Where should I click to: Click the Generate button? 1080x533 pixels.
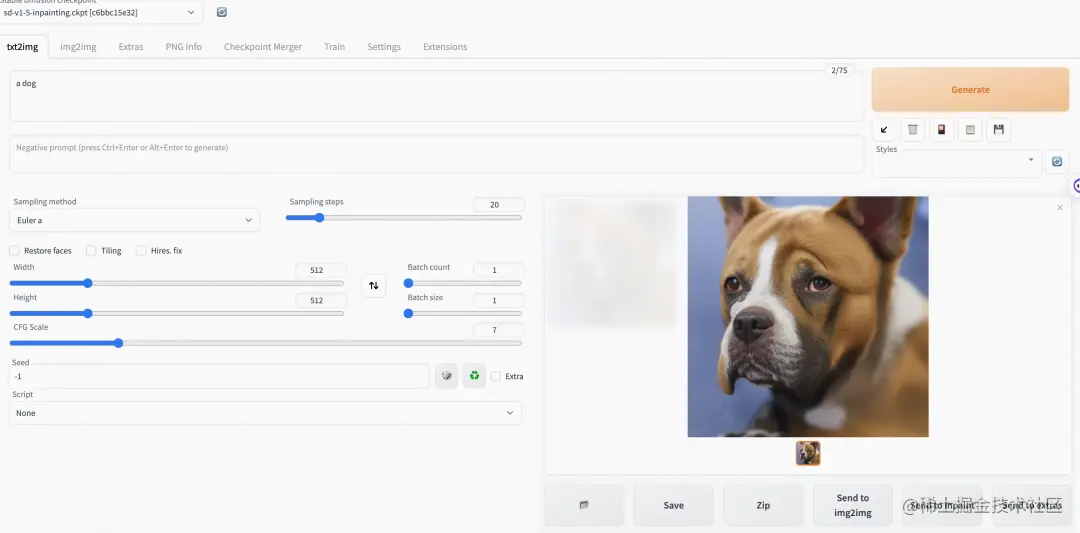tap(970, 90)
